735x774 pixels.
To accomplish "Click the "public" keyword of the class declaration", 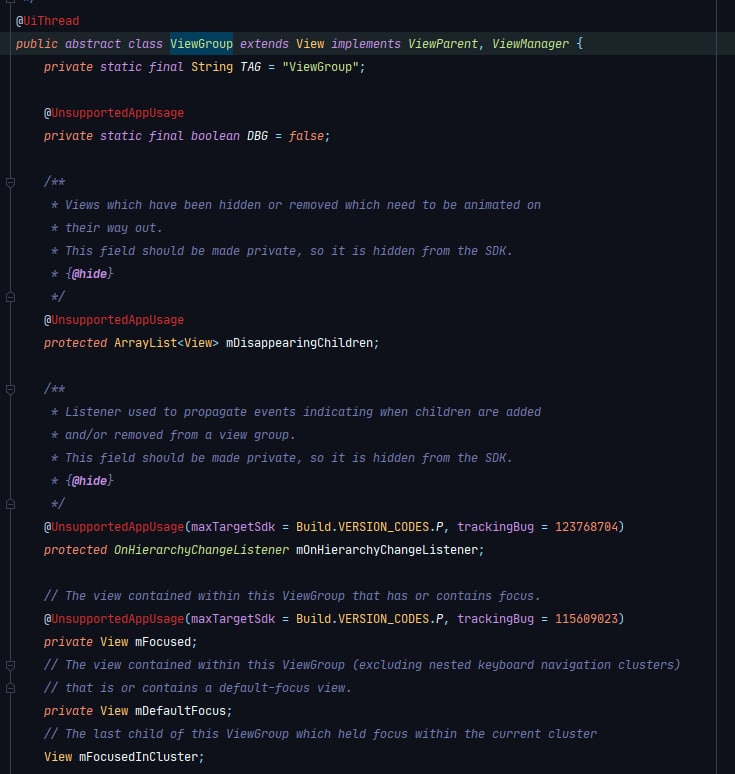I will point(37,44).
